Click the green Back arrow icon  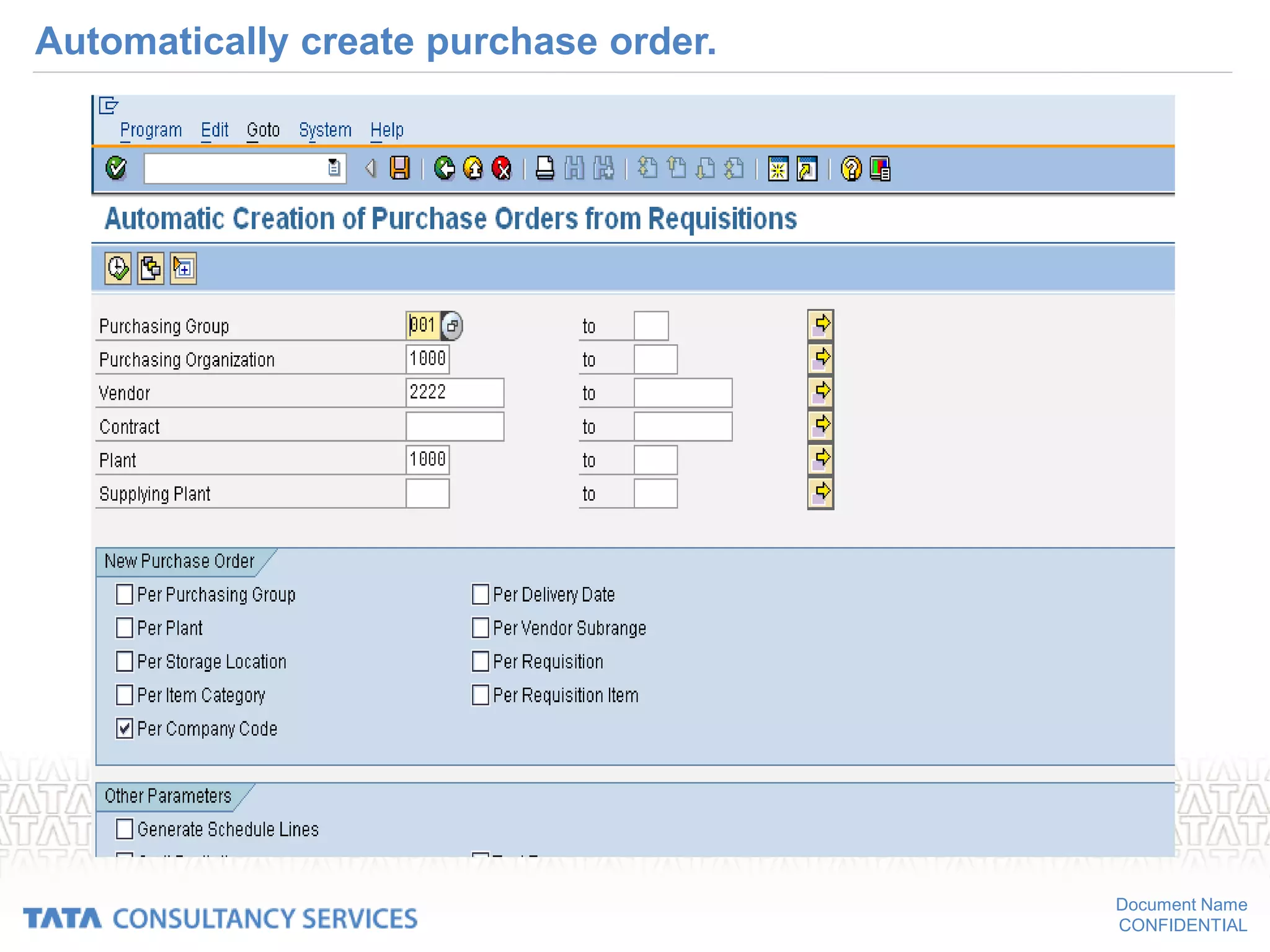point(445,168)
